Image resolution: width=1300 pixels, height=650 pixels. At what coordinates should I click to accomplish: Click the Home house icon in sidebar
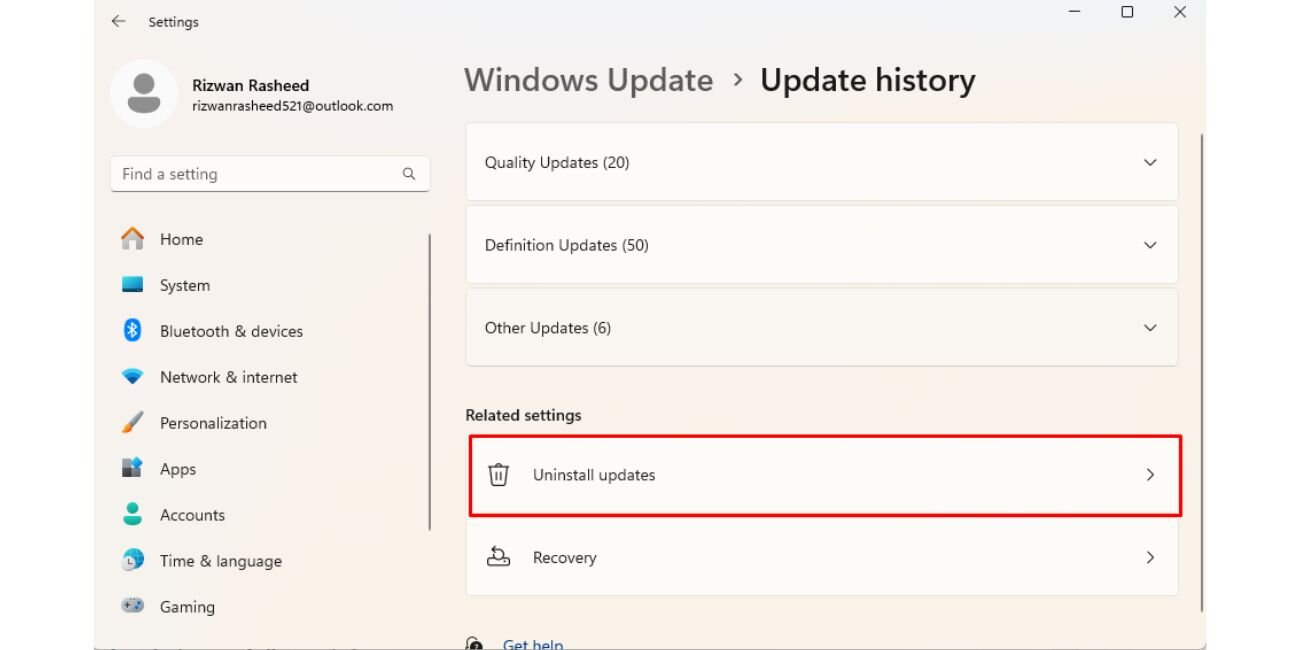pos(132,239)
